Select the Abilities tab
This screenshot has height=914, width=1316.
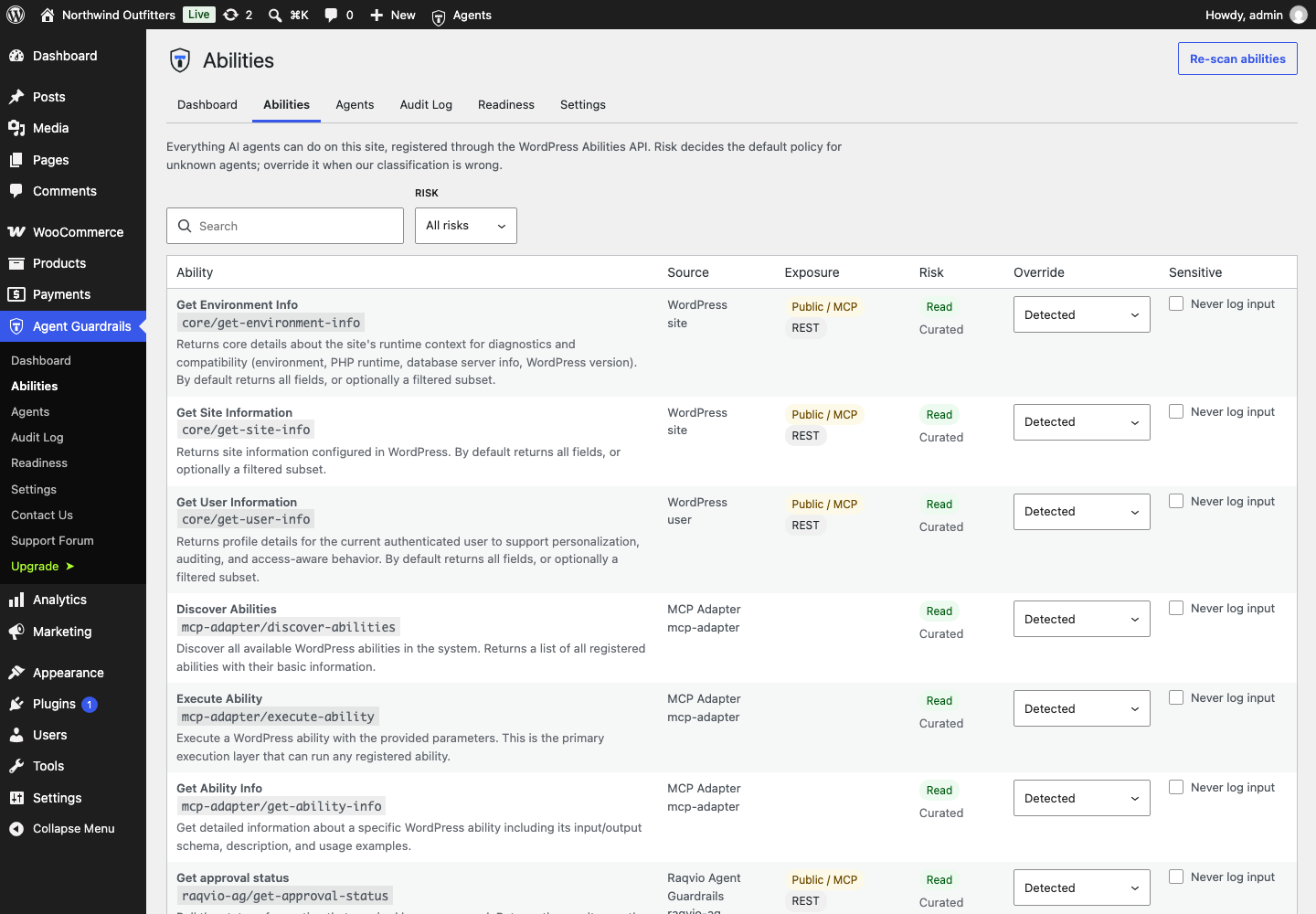coord(286,104)
